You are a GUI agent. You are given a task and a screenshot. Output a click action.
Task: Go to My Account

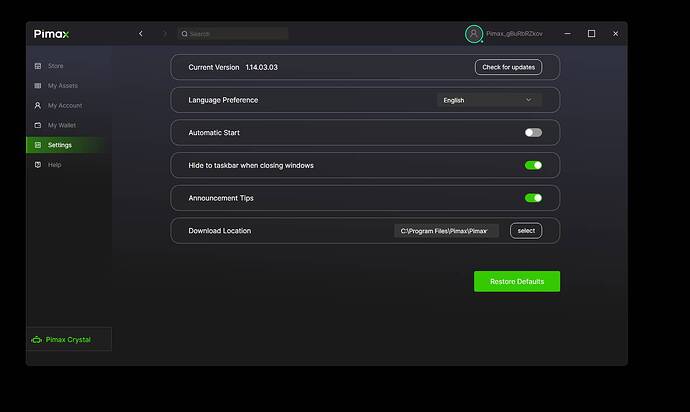(65, 106)
